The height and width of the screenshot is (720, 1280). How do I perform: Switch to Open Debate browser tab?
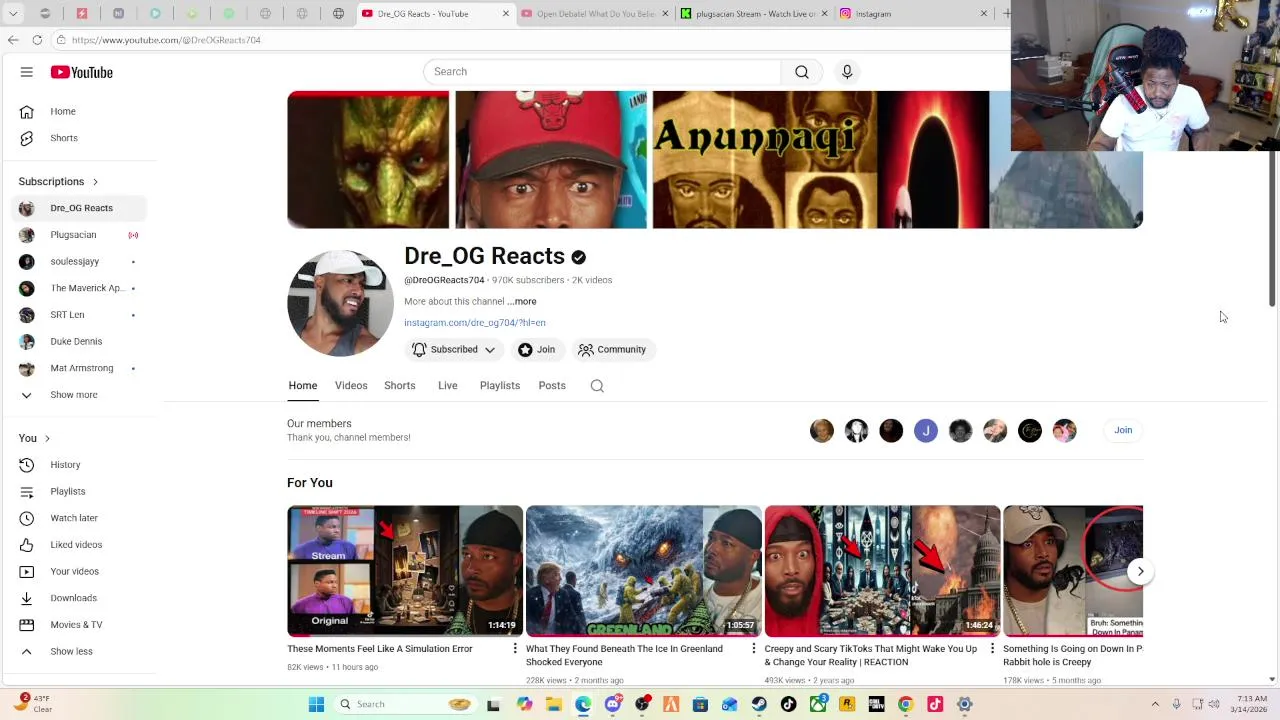(x=594, y=14)
